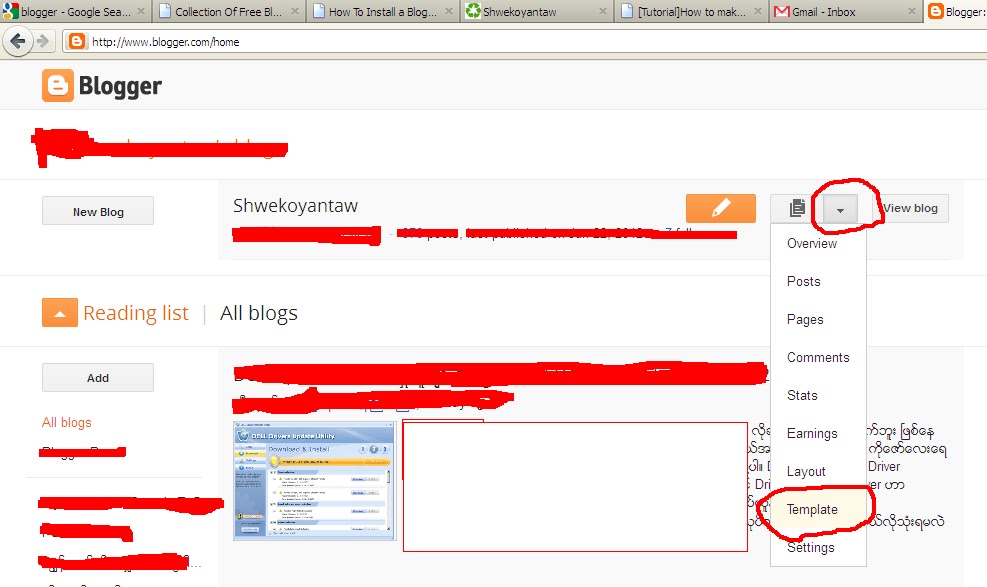
Task: Open the post list pages icon button
Action: coord(796,208)
